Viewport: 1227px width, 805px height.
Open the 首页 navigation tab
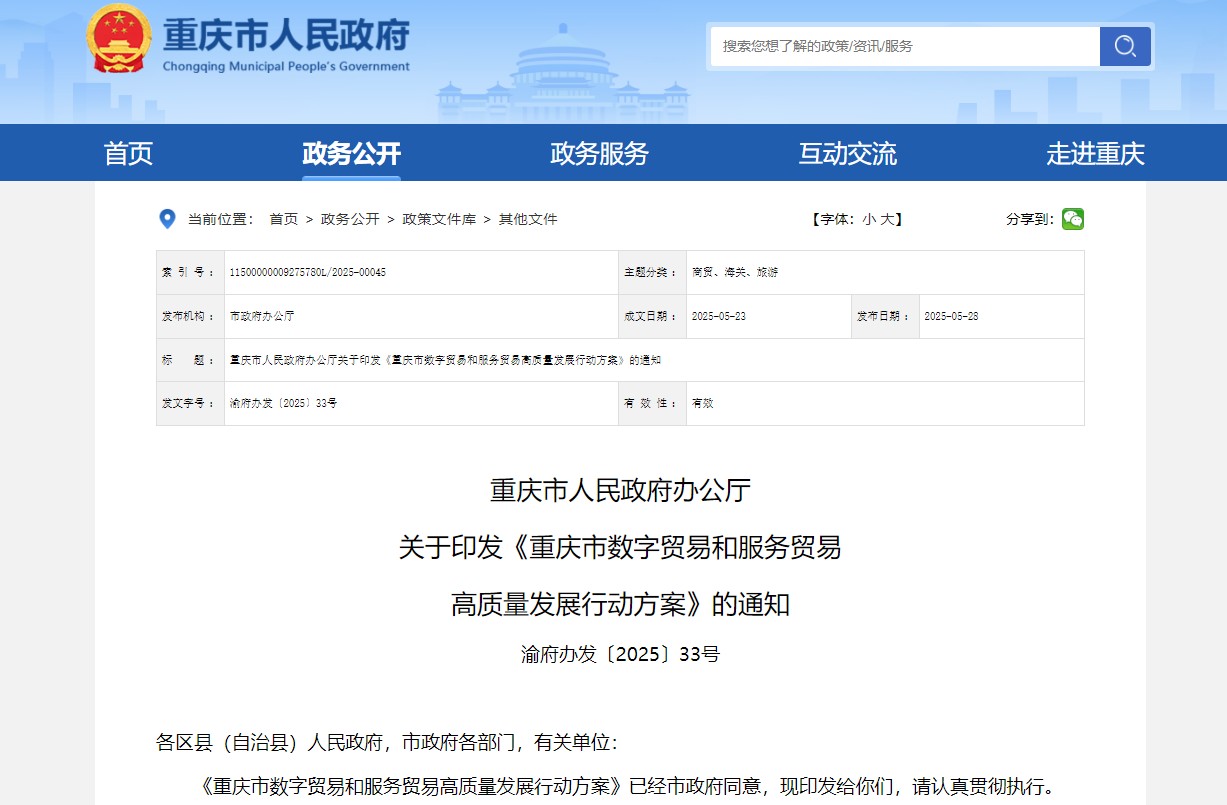click(128, 154)
